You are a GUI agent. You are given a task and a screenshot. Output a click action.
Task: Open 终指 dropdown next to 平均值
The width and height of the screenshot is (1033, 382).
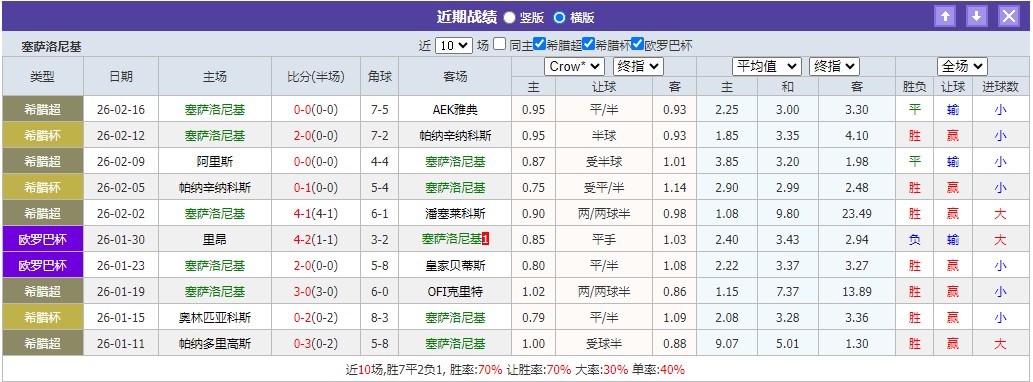coord(834,66)
